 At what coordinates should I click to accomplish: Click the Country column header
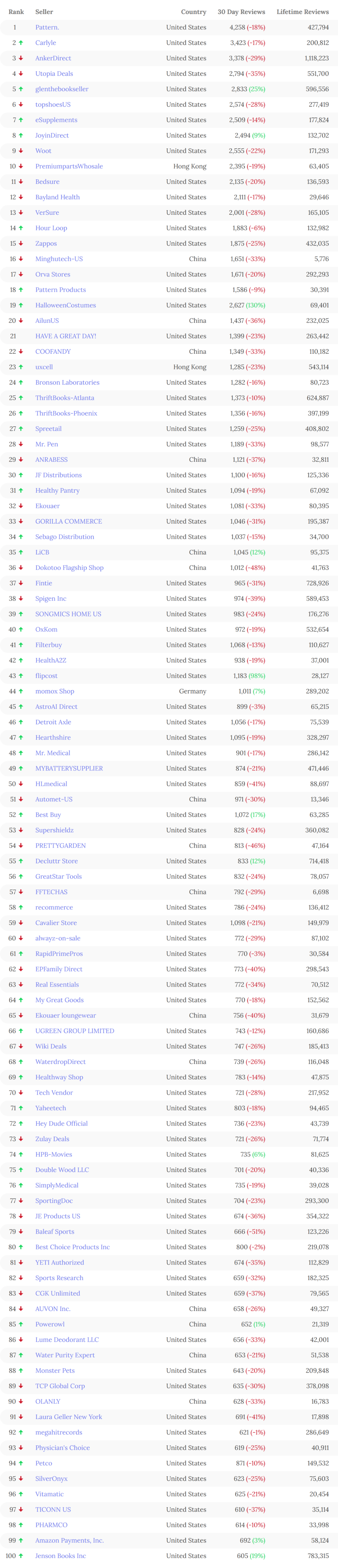pyautogui.click(x=194, y=12)
